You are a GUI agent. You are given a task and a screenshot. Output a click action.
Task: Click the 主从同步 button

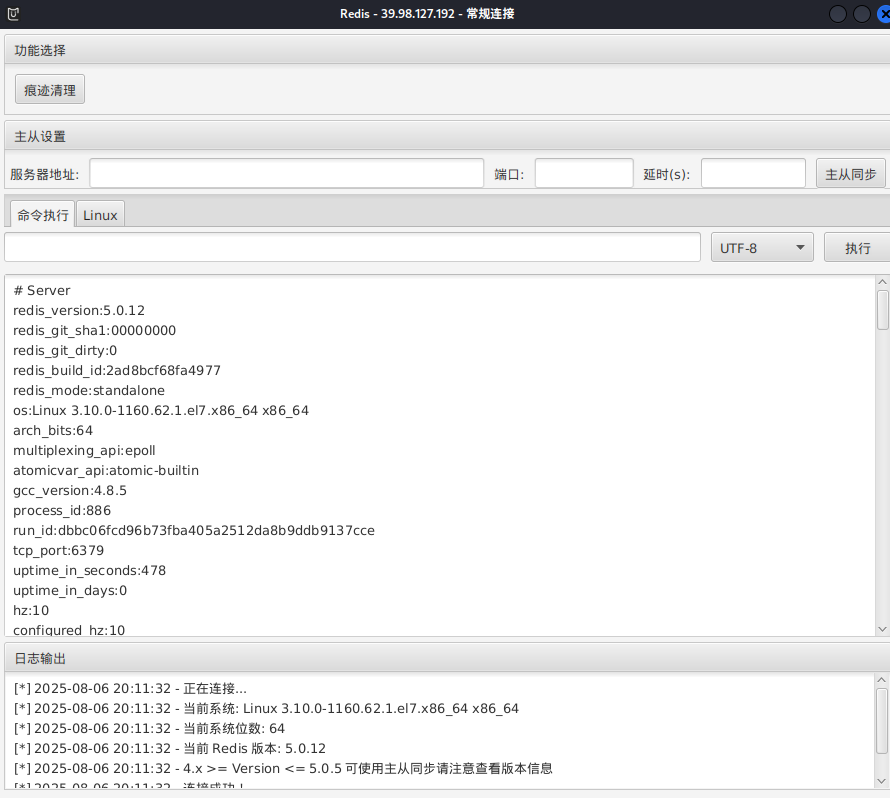click(x=850, y=174)
